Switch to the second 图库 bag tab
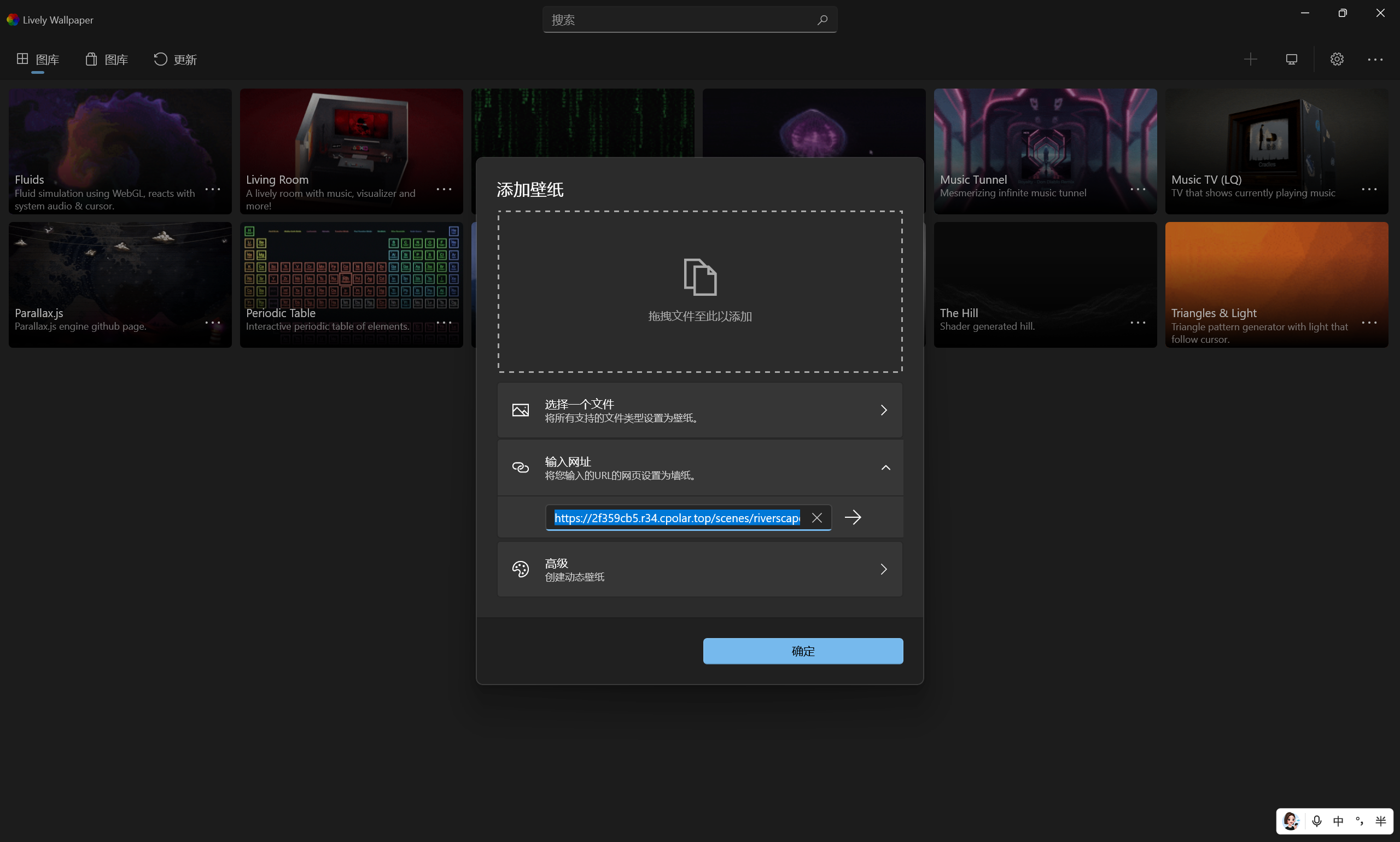The image size is (1400, 842). [x=107, y=60]
